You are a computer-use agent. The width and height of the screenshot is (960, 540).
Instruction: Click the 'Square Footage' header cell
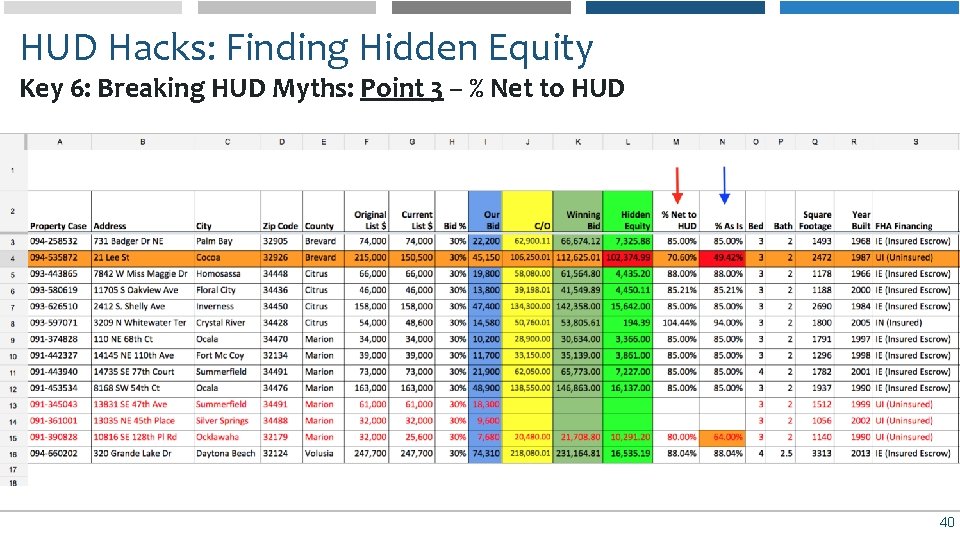coord(815,212)
